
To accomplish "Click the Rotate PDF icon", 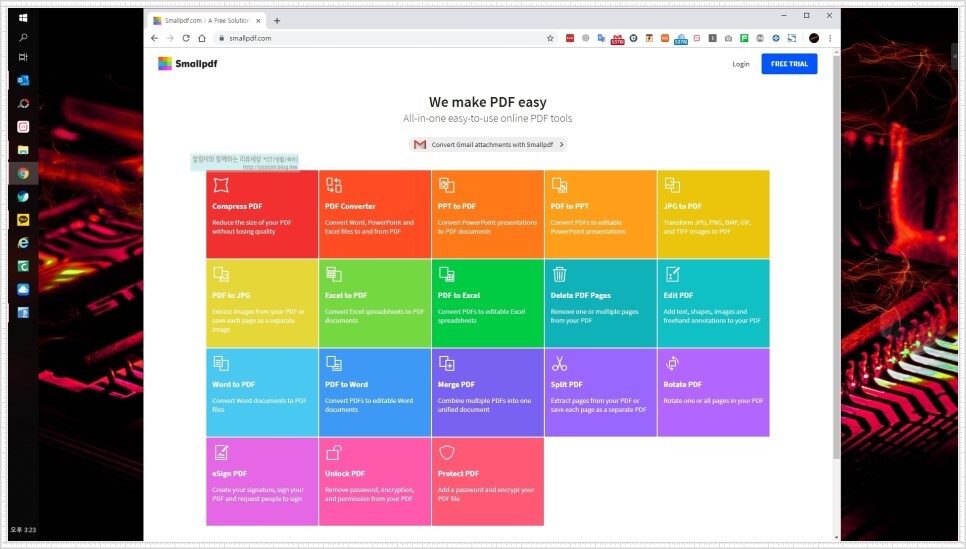I will 672,364.
